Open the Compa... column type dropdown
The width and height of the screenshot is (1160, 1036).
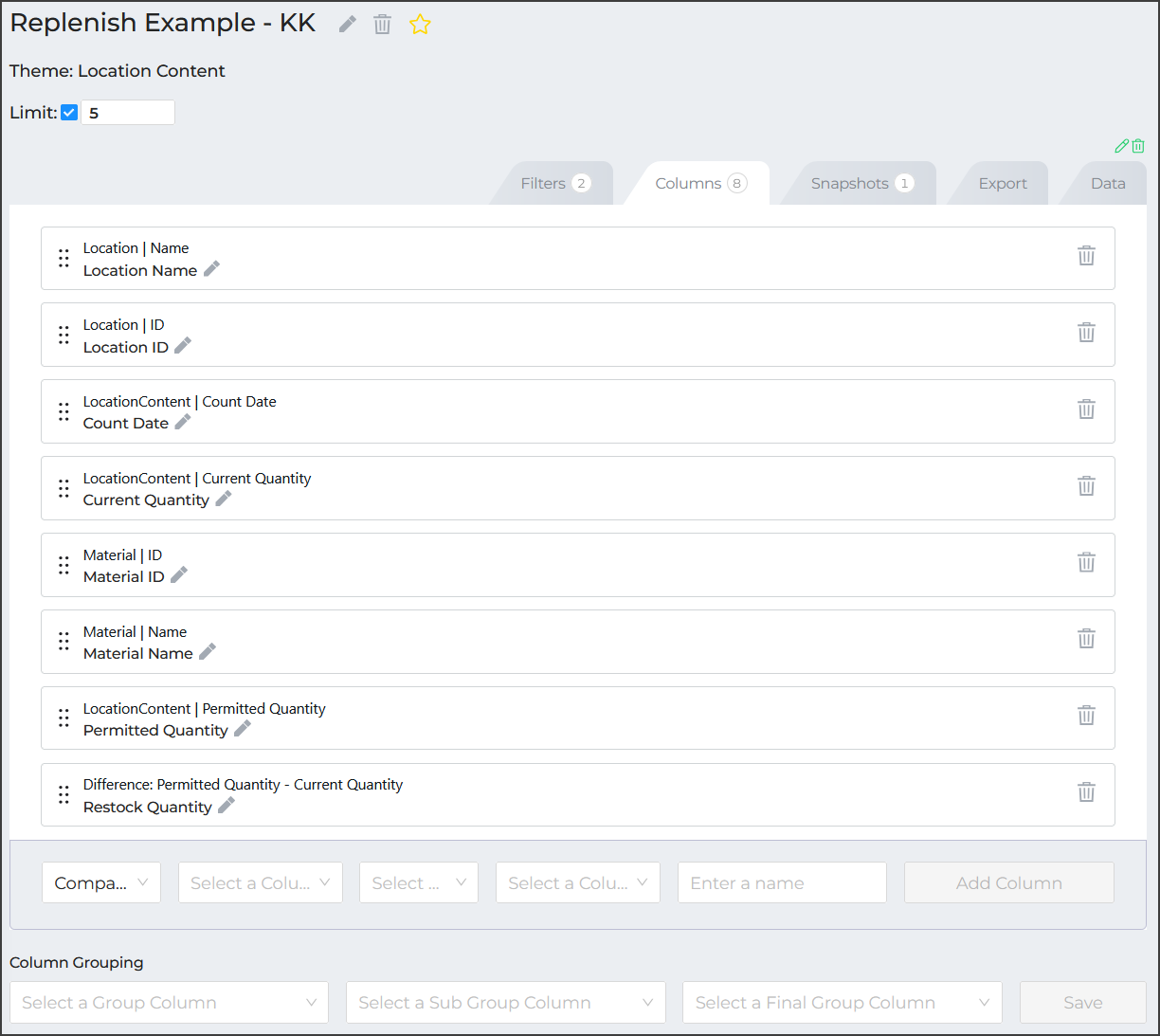pos(101,882)
